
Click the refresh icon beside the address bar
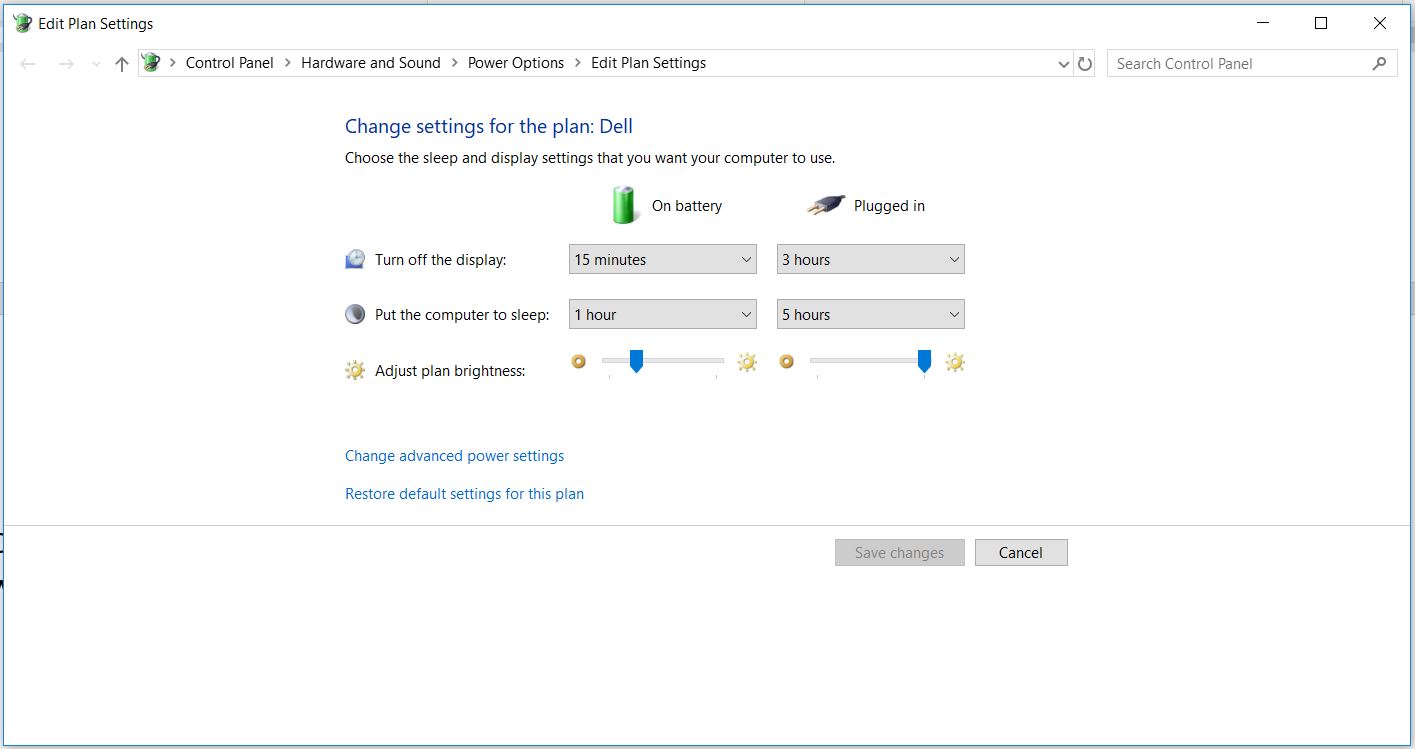point(1086,63)
